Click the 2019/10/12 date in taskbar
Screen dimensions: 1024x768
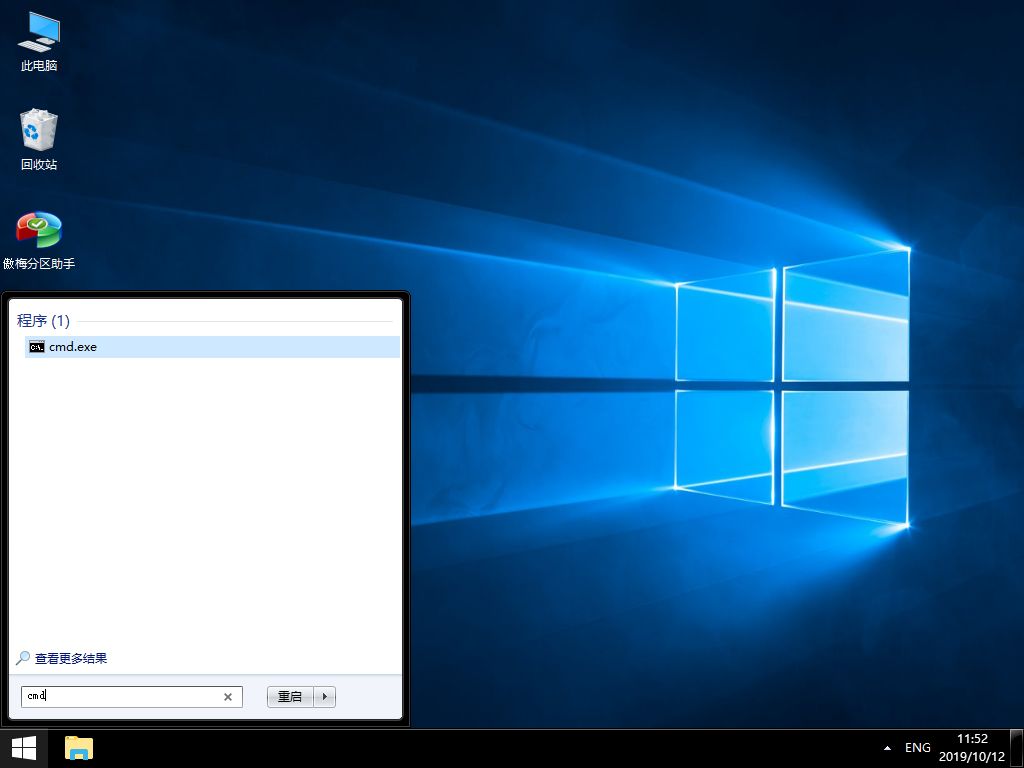coord(972,756)
